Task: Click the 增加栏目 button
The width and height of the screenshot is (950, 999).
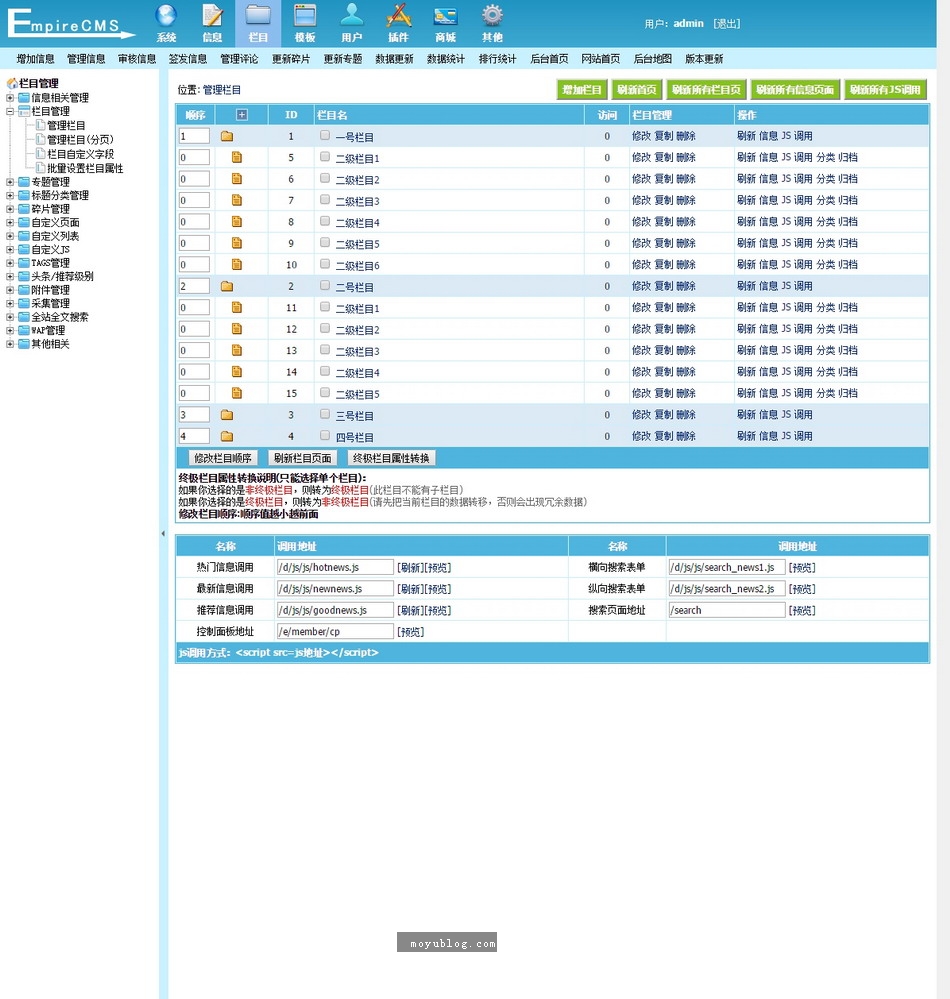Action: click(582, 90)
